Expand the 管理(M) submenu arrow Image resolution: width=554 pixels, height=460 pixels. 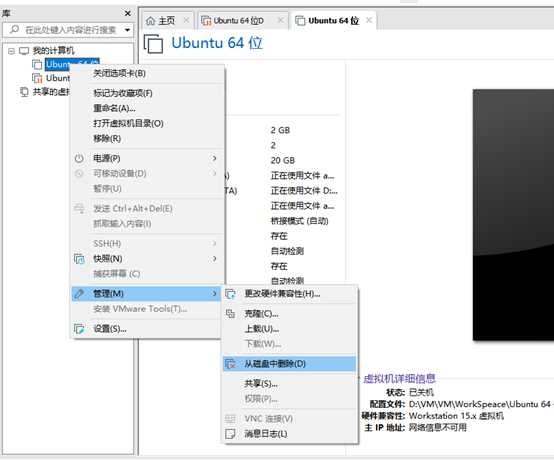point(214,294)
